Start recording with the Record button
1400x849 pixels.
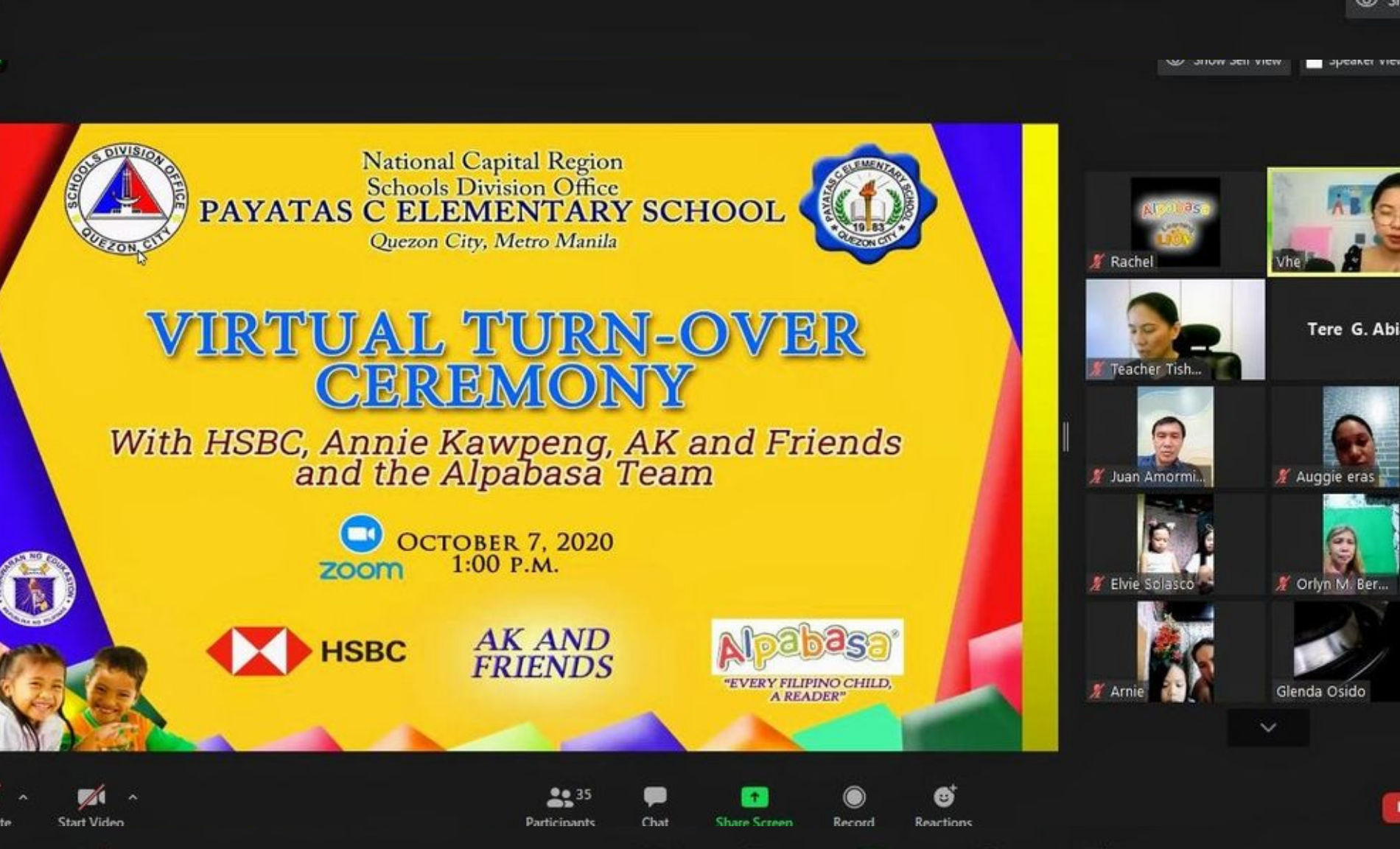[x=853, y=806]
